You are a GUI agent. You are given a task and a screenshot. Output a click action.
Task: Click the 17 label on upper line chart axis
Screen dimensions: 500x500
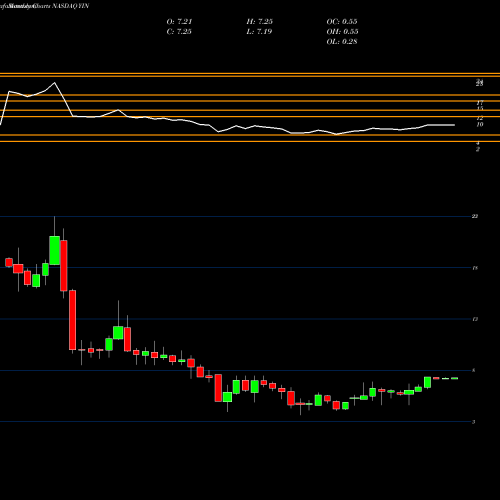pos(480,103)
